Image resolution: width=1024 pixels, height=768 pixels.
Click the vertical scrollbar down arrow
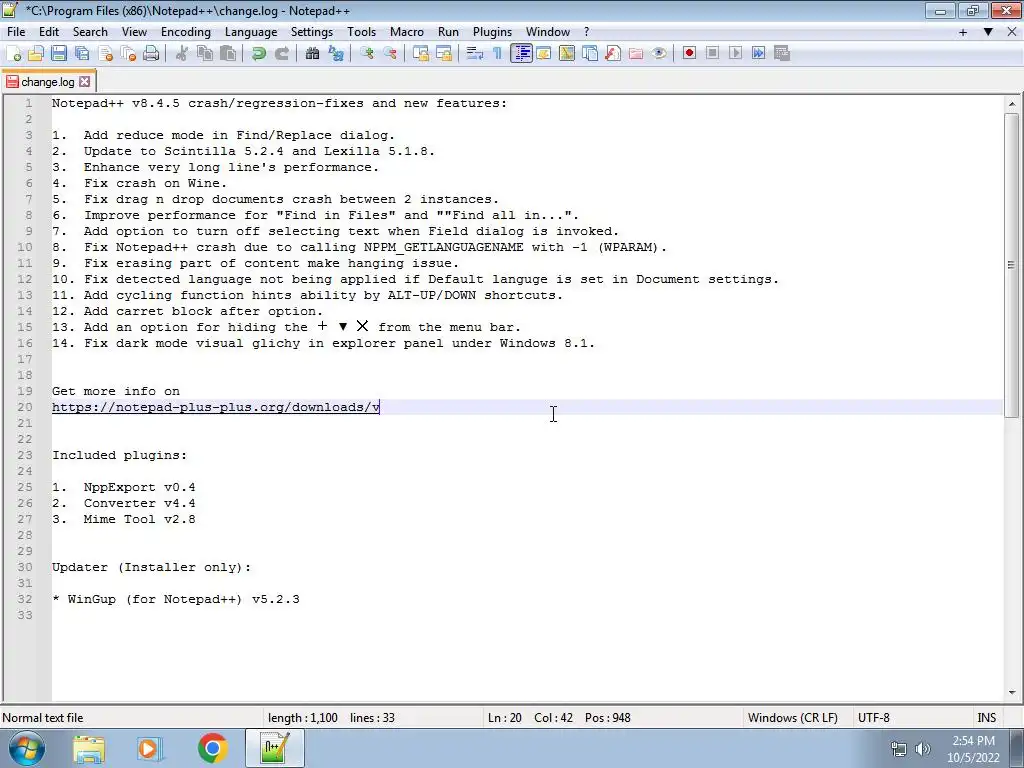click(x=1012, y=692)
